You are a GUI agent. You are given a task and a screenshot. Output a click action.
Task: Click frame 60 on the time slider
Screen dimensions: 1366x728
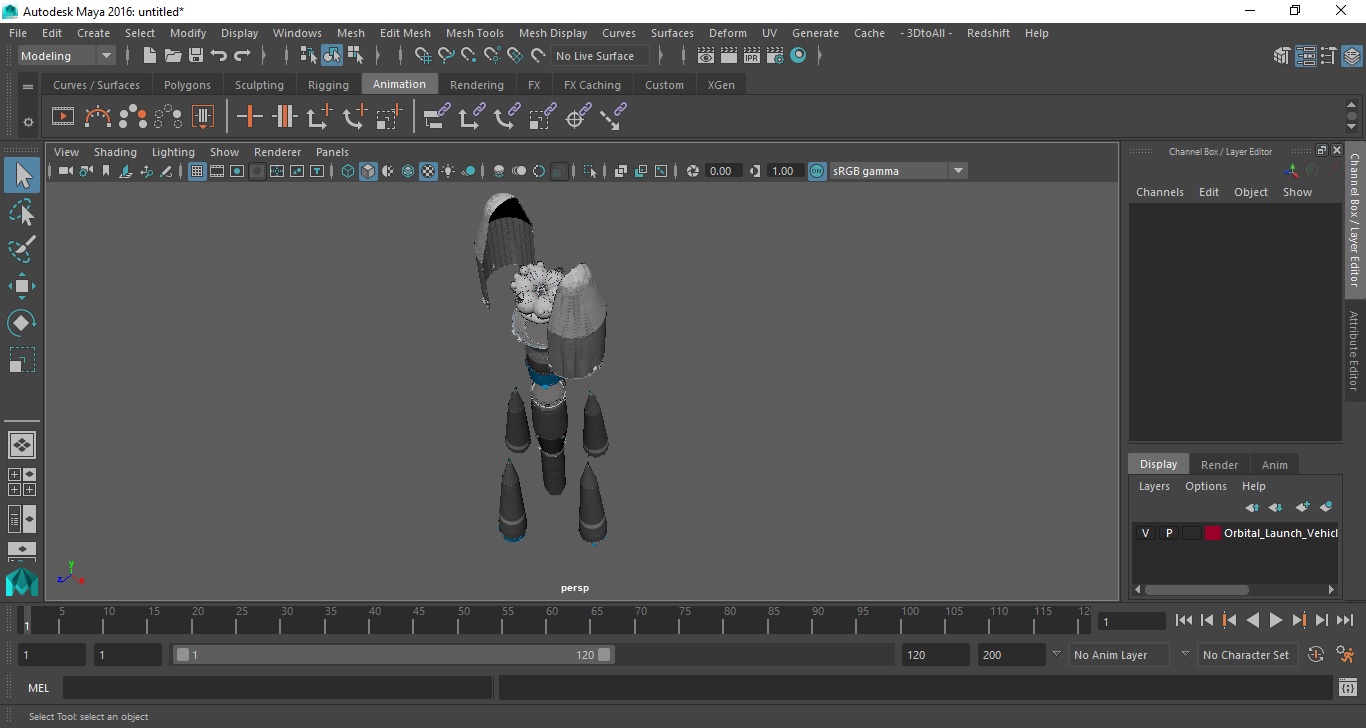click(x=552, y=620)
